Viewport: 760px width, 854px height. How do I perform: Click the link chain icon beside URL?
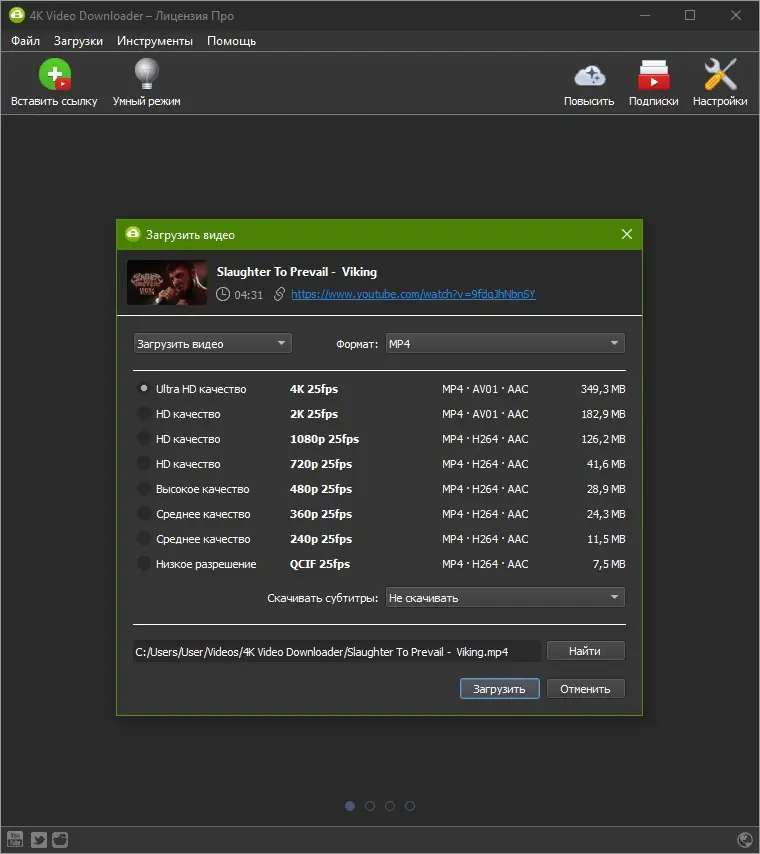pos(279,294)
